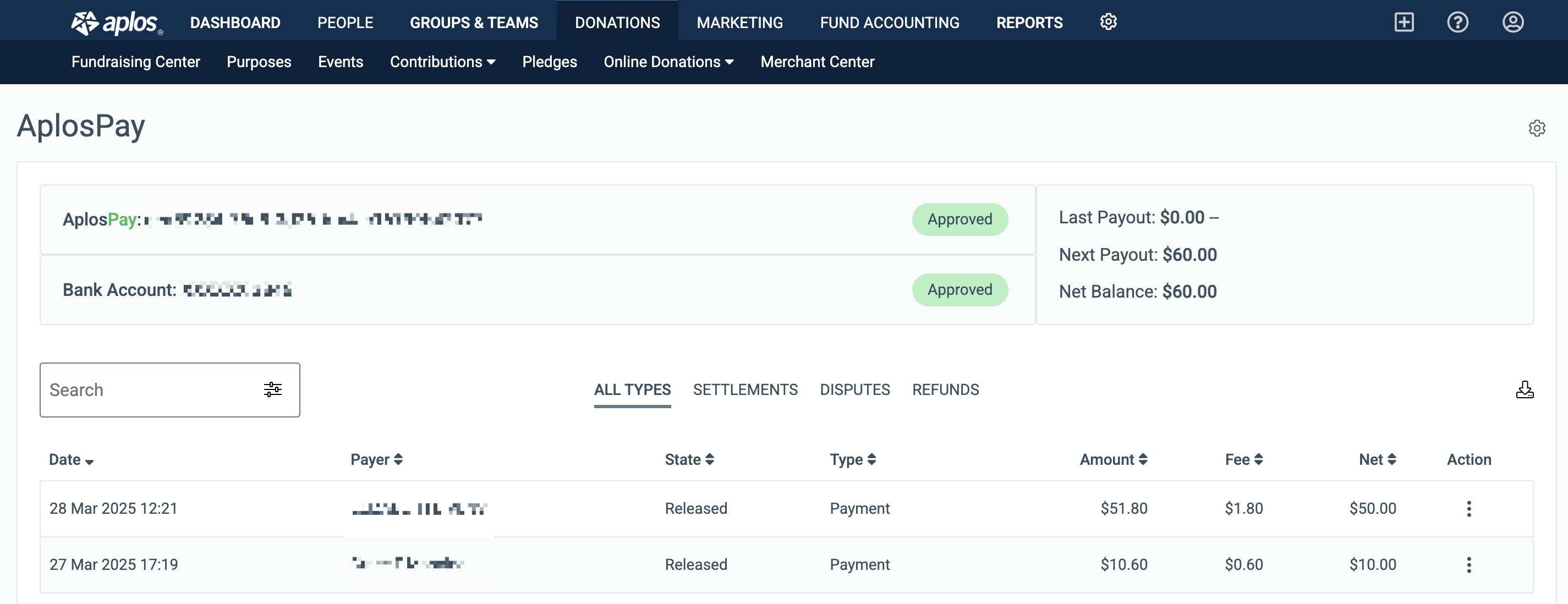Click the $10.60 amount cell
This screenshot has height=604, width=1568.
(1123, 564)
